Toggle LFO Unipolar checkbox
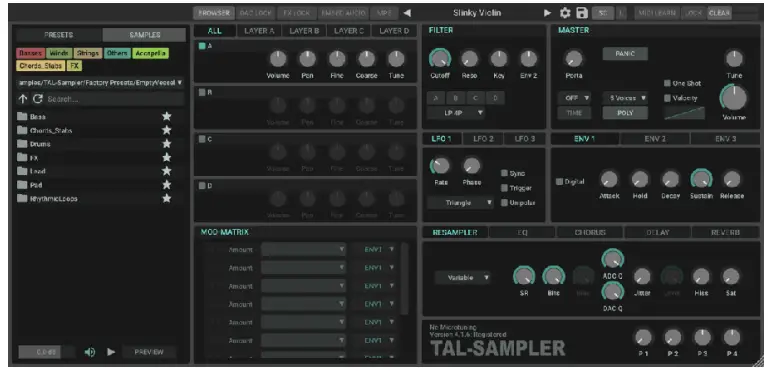769x371 pixels. (504, 203)
